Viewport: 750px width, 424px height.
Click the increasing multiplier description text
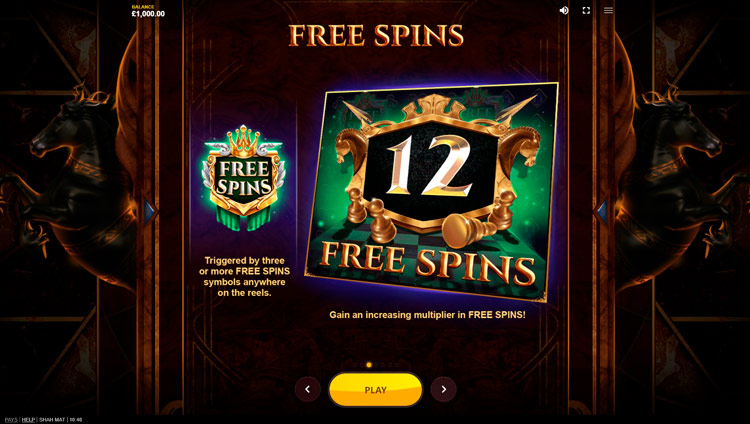(x=427, y=315)
